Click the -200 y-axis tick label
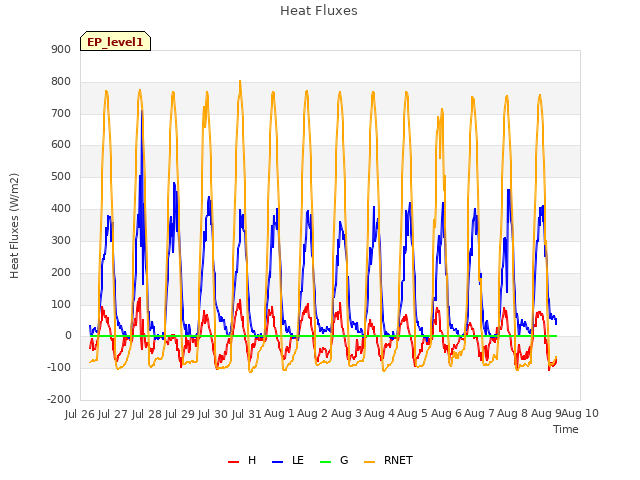The height and width of the screenshot is (480, 640). (59, 399)
